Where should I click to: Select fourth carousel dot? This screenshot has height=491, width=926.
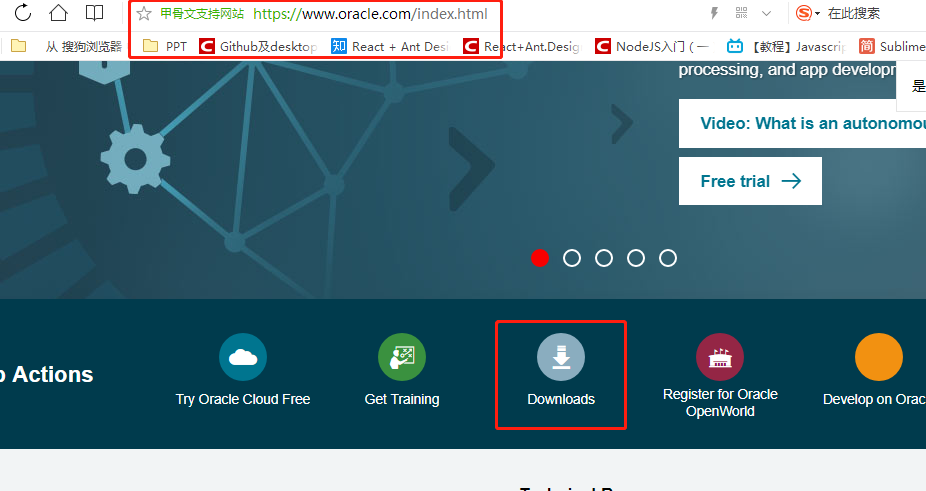click(635, 258)
